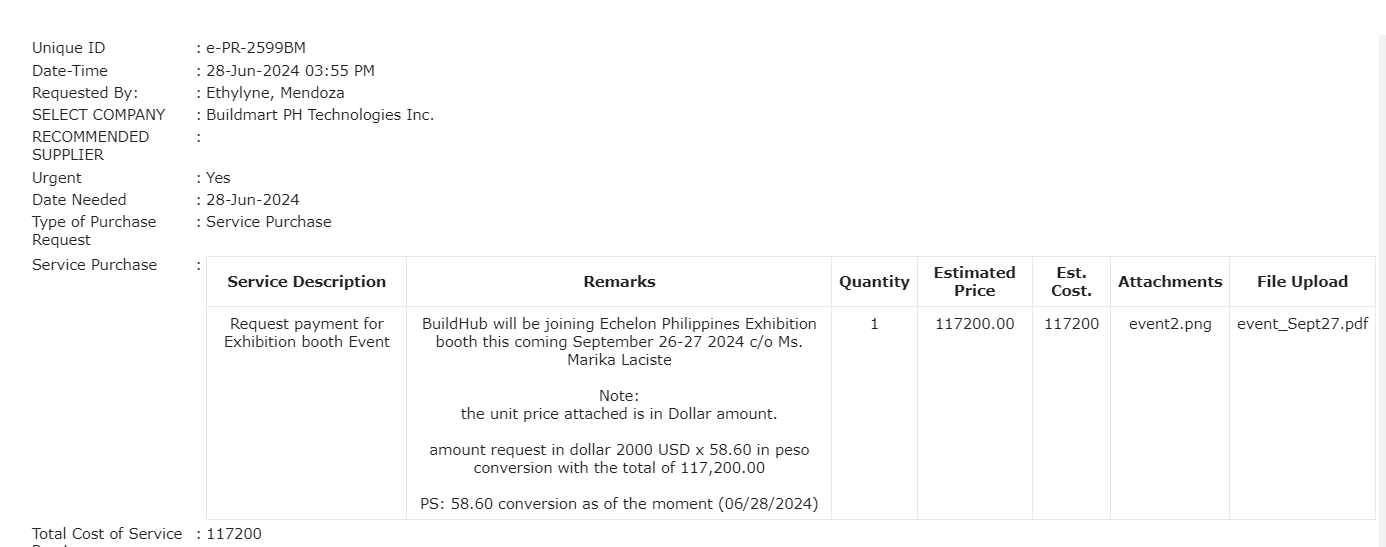This screenshot has width=1386, height=547.
Task: Click the Attachments column header
Action: point(1170,282)
